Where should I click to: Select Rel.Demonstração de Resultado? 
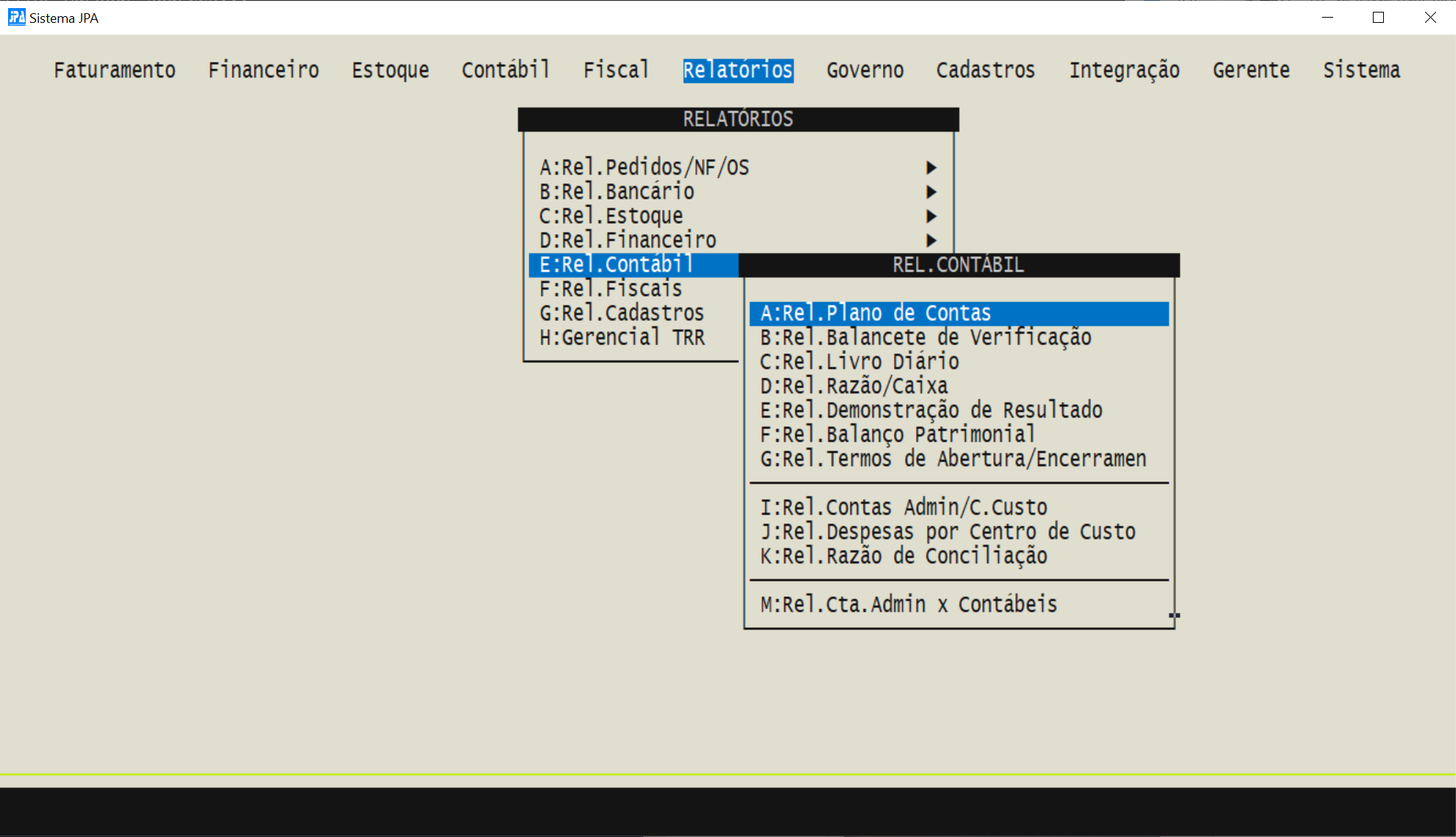click(x=931, y=411)
